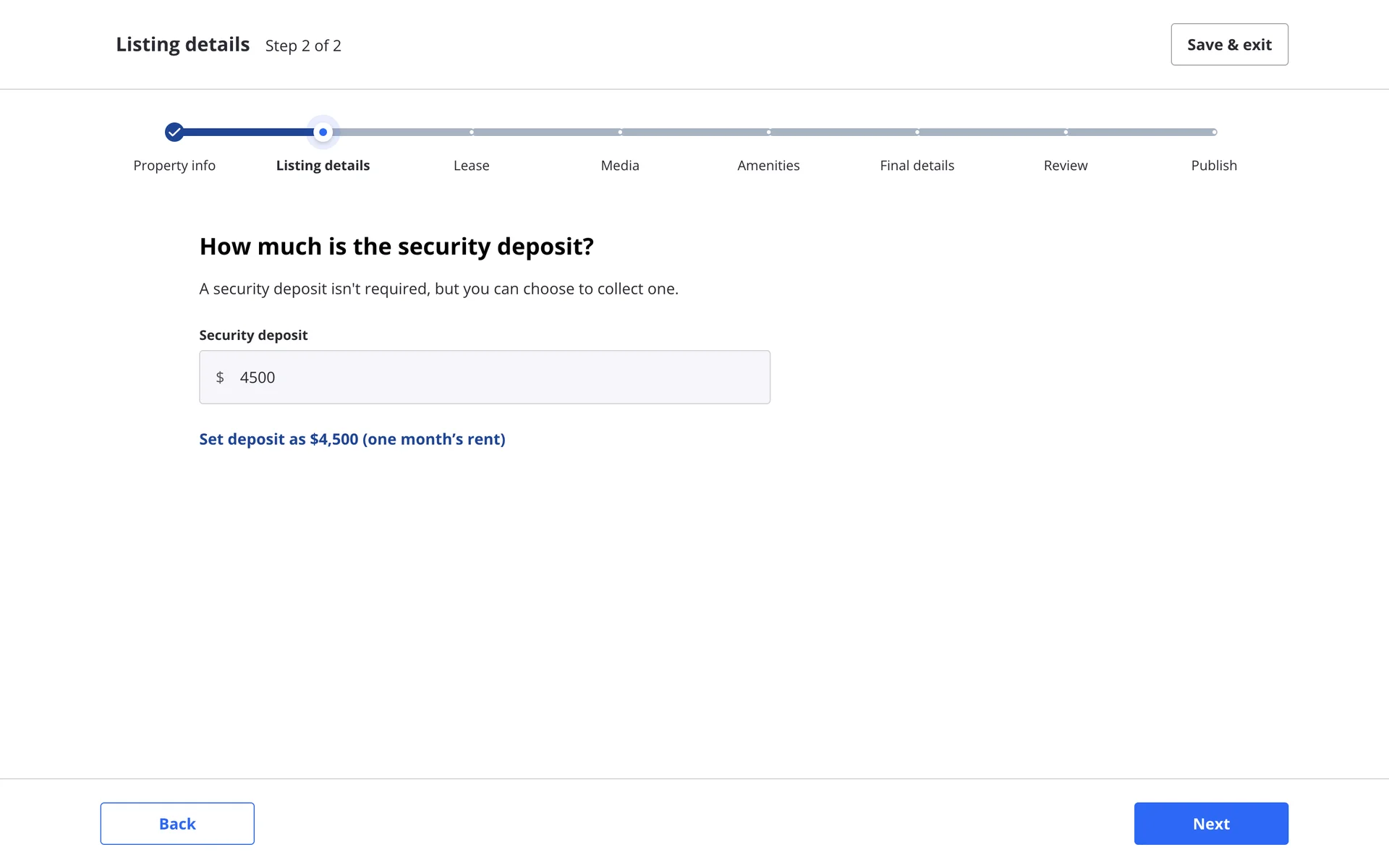
Task: Click the Amenities step dot on progress bar
Action: (768, 132)
